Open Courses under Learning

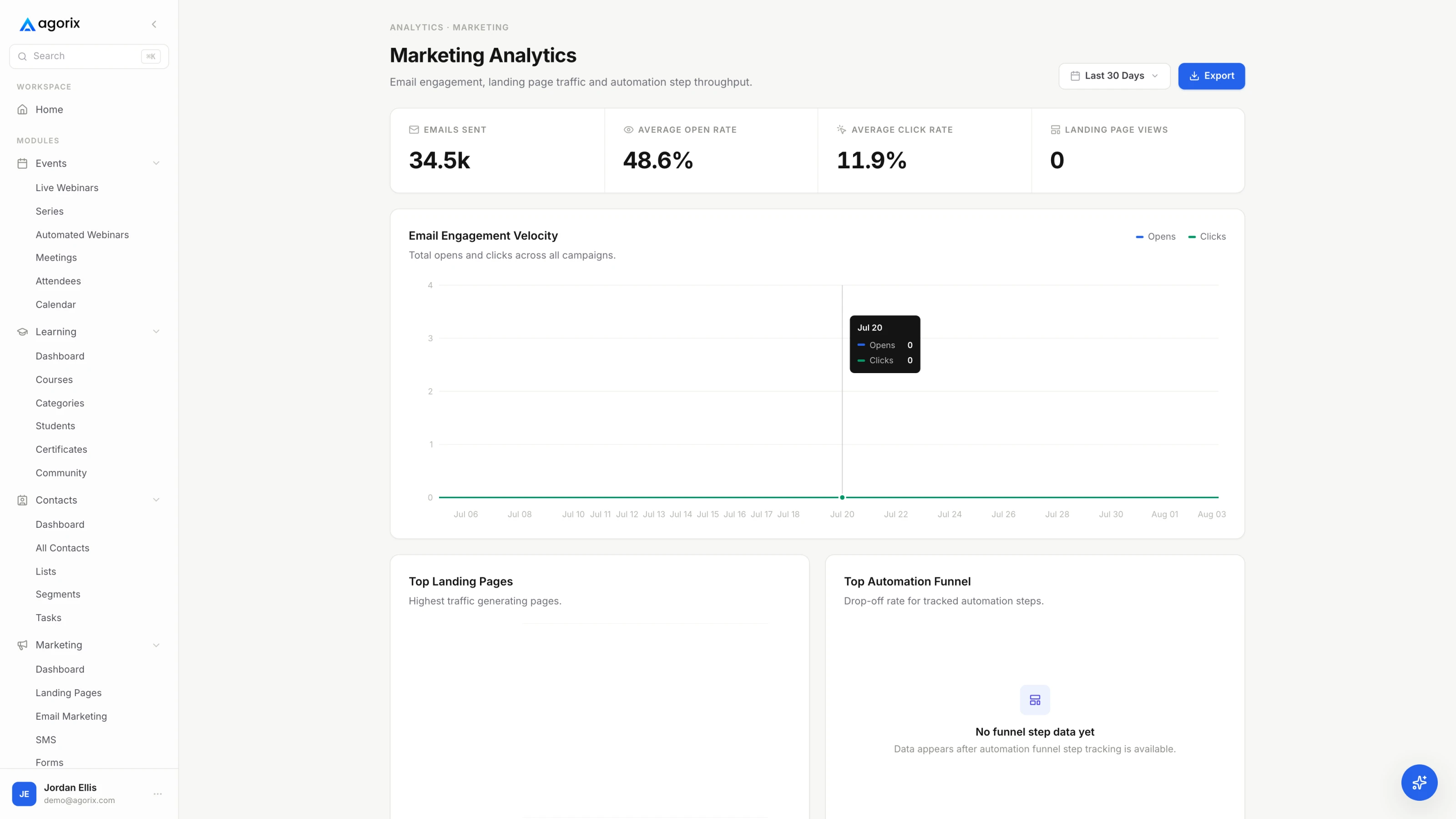54,380
